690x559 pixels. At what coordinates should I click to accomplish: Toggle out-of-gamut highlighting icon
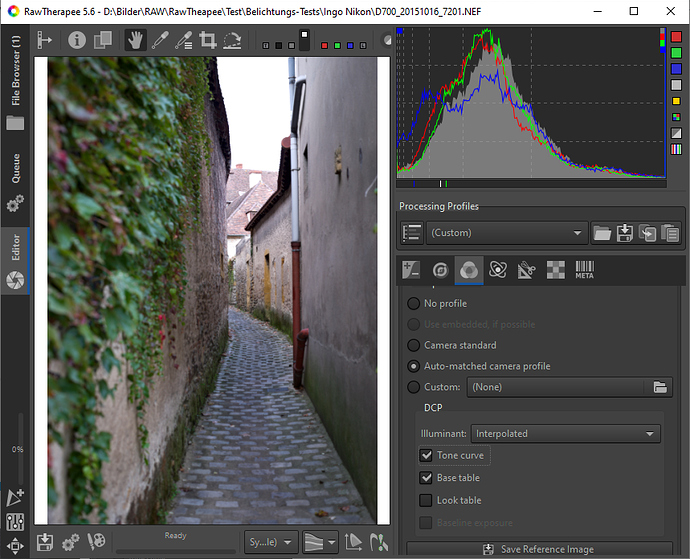[378, 542]
